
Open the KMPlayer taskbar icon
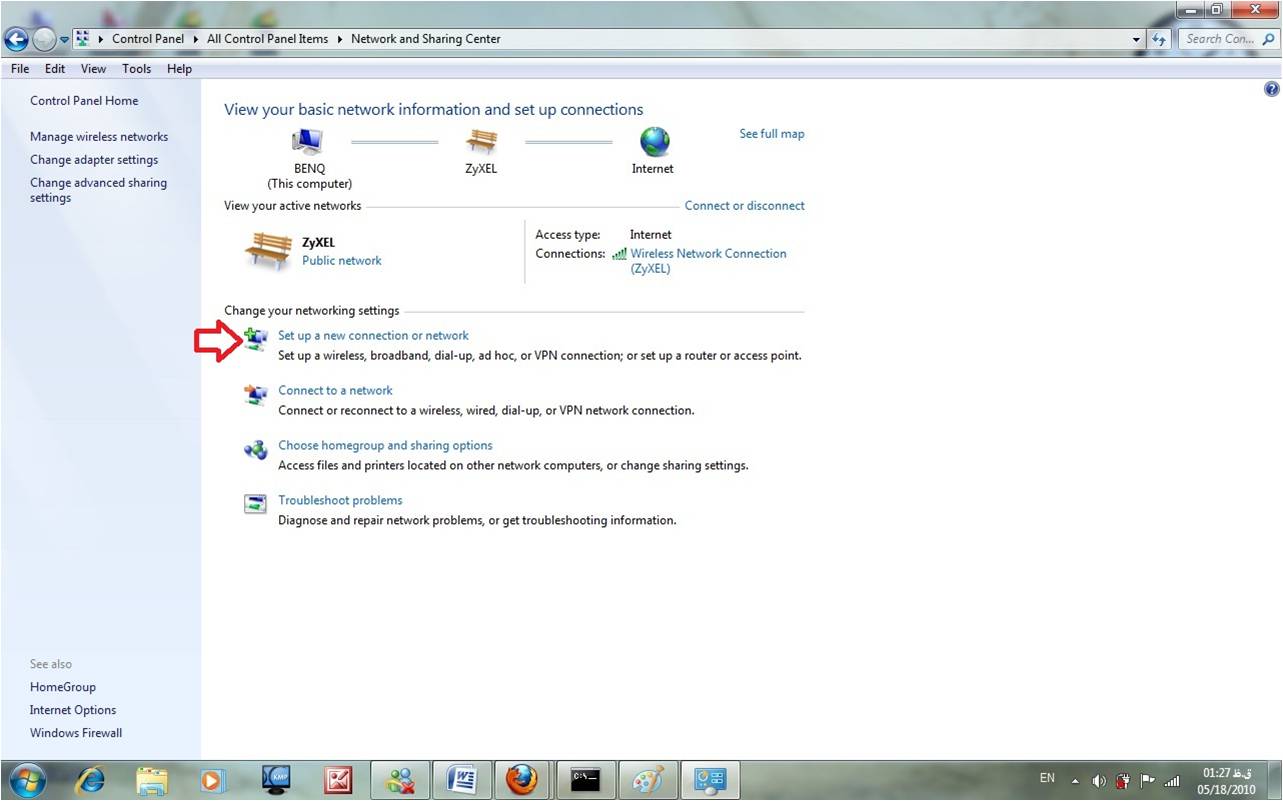coord(276,779)
